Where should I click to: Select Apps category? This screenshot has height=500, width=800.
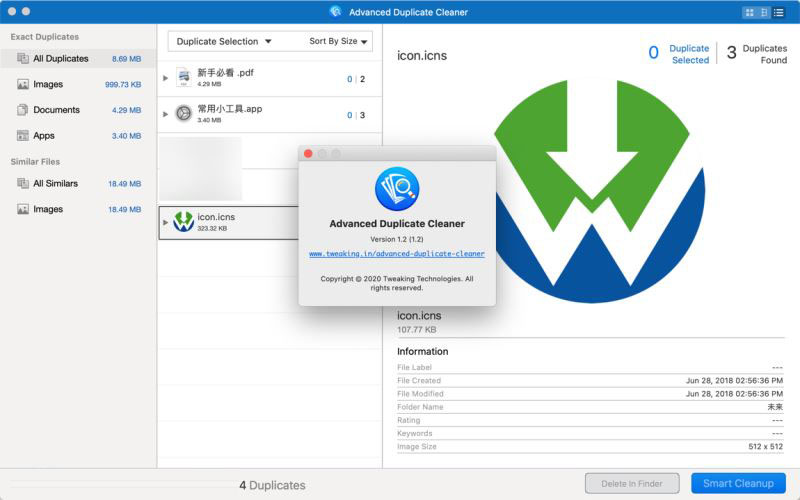pos(78,135)
